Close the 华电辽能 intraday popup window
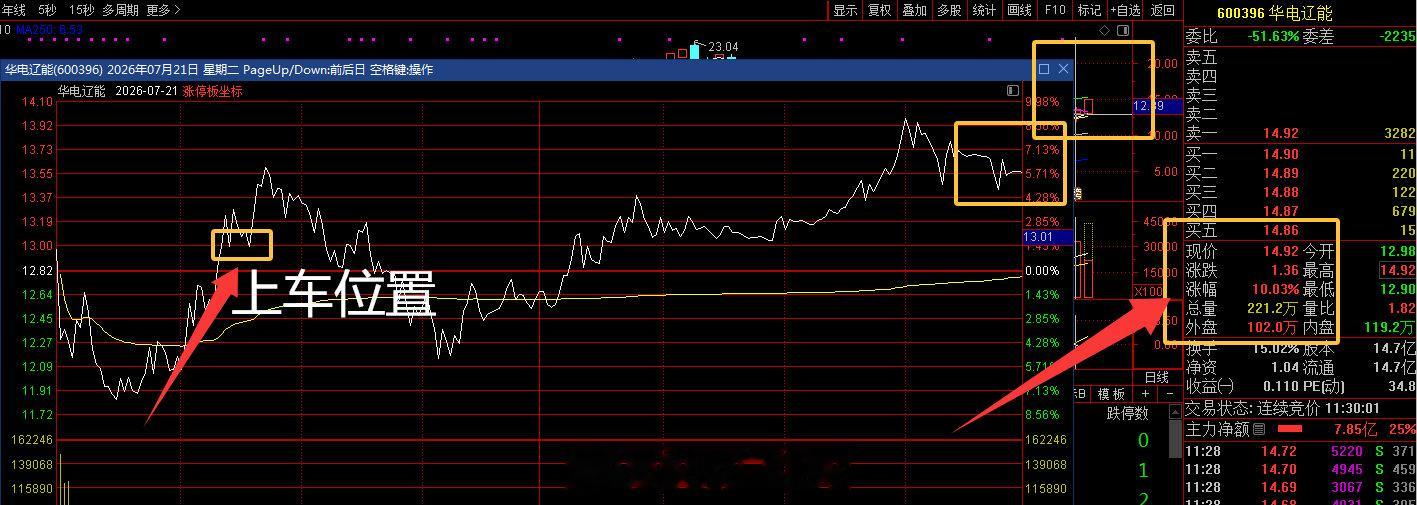Image resolution: width=1417 pixels, height=505 pixels. [x=1063, y=69]
